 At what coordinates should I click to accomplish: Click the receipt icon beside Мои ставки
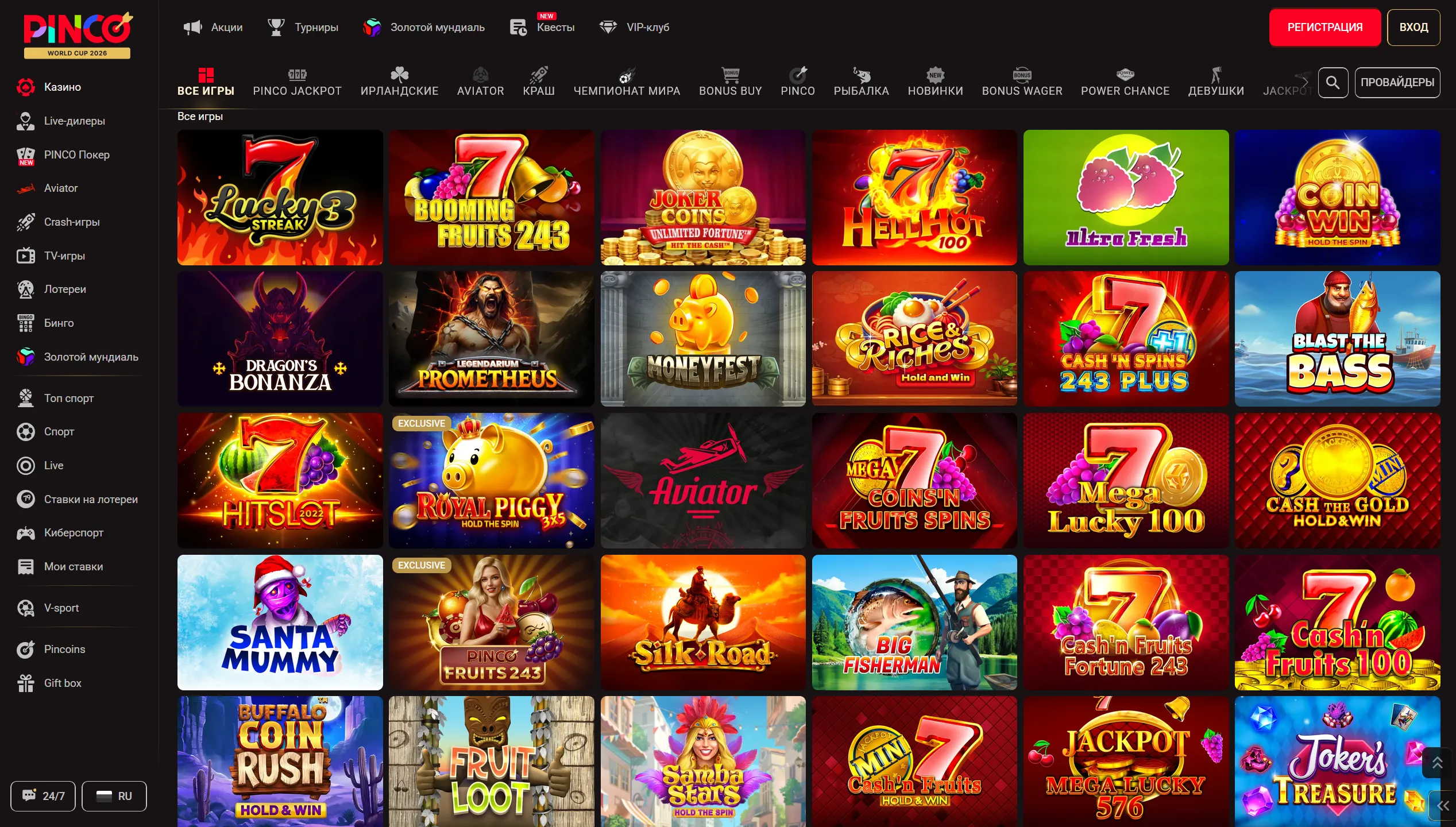pyautogui.click(x=25, y=567)
